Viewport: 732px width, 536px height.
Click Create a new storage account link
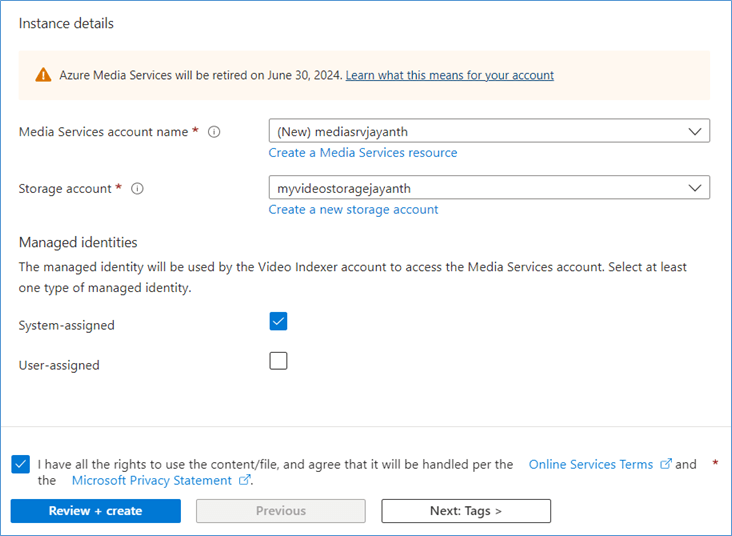pos(353,210)
